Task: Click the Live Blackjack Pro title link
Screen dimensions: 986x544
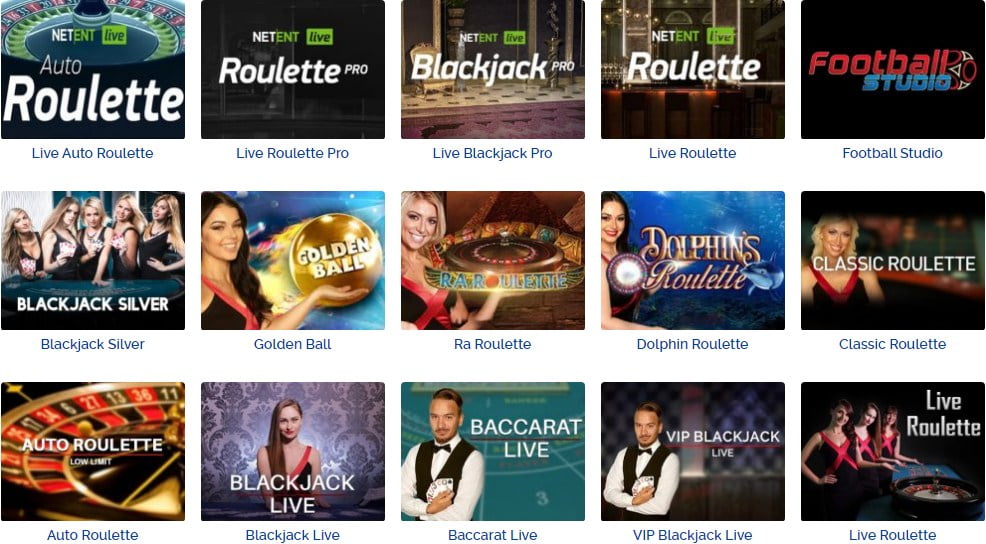Action: (492, 153)
